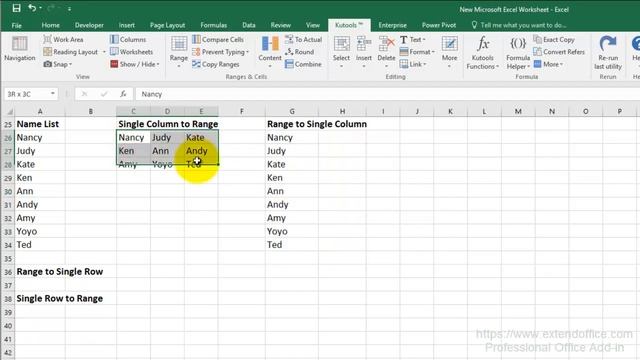Switch to the Developer tab

coord(89,25)
